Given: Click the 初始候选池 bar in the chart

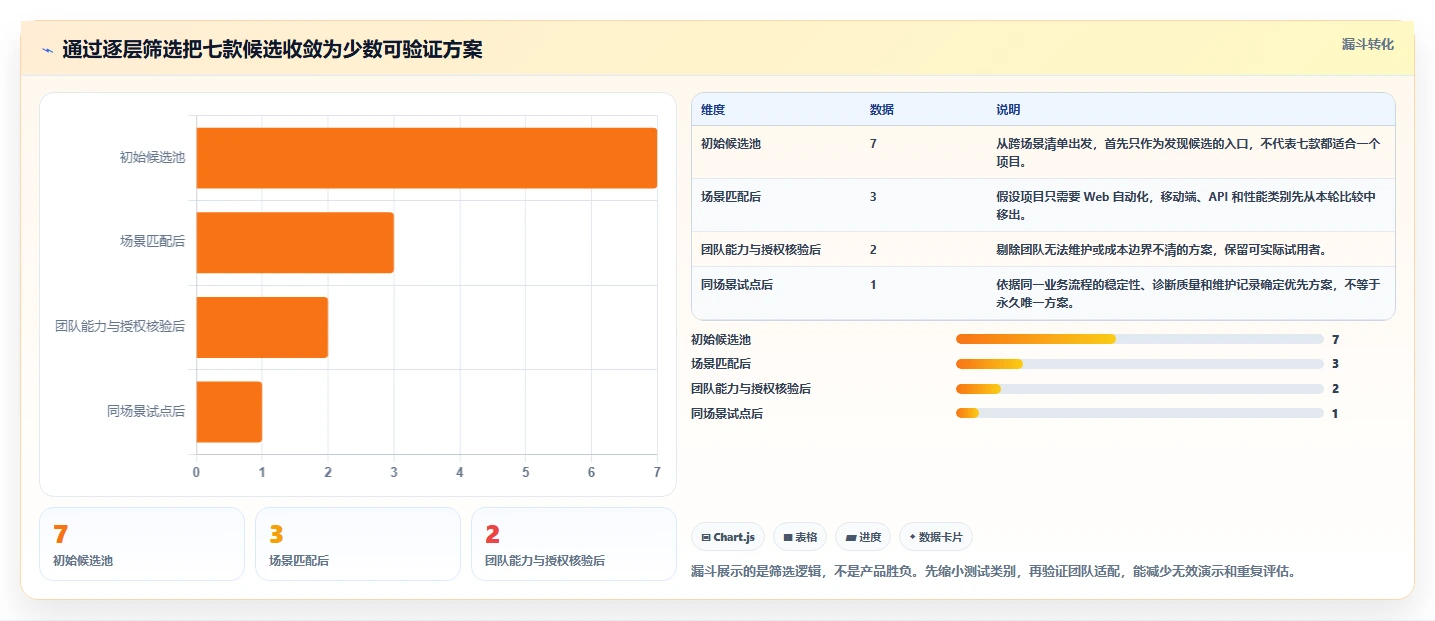Looking at the screenshot, I should 426,158.
